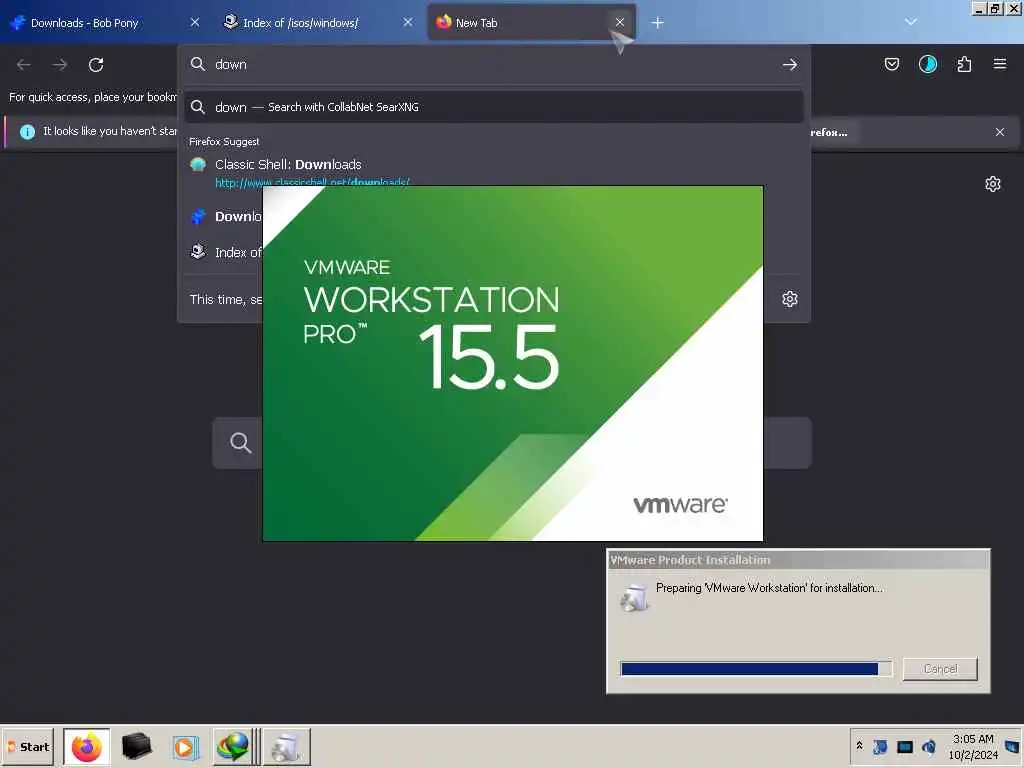This screenshot has height=768, width=1024.
Task: Open the classicshell.net downloads URL link
Action: 312,182
